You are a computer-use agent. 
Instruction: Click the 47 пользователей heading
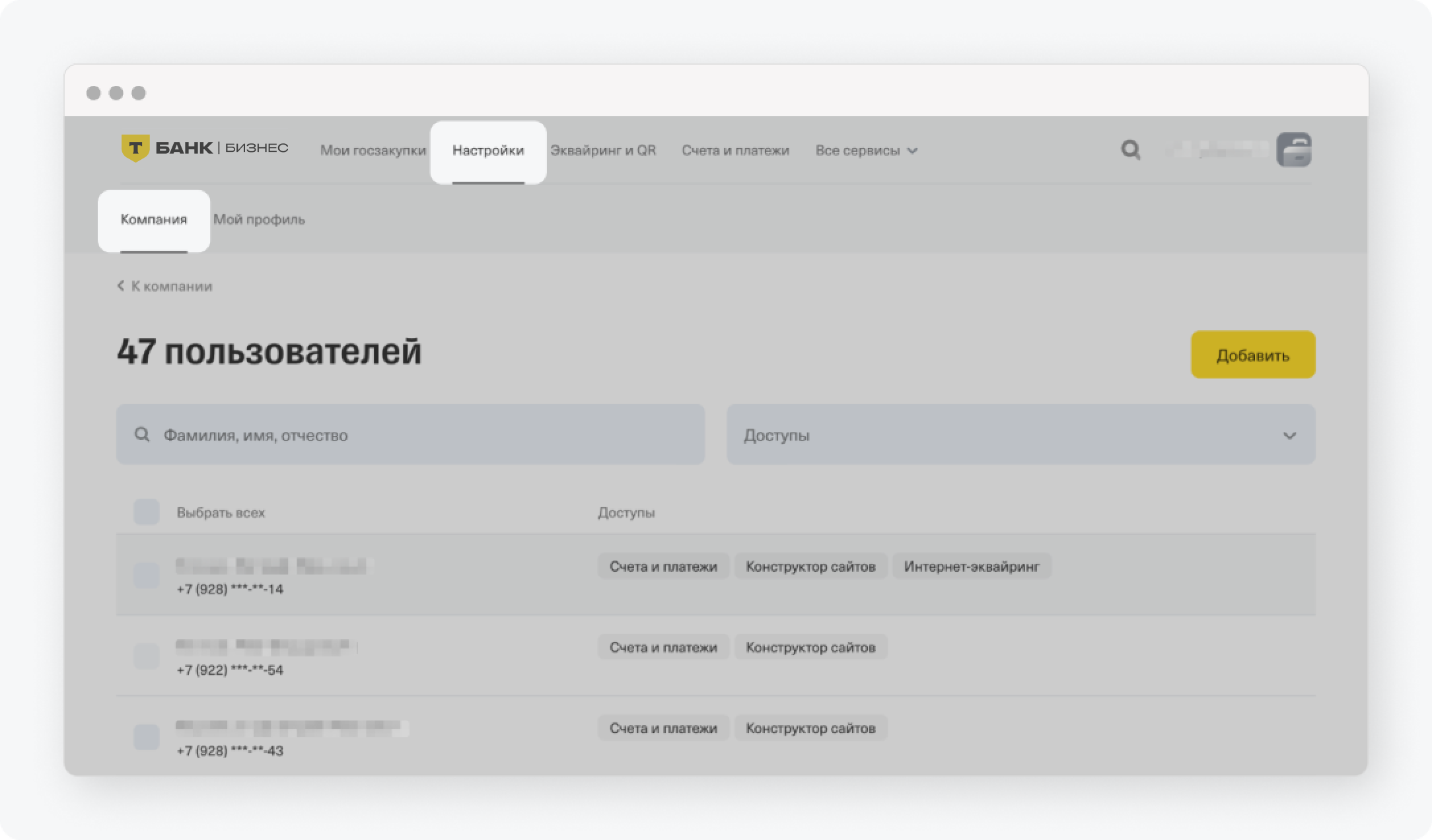[x=269, y=351]
